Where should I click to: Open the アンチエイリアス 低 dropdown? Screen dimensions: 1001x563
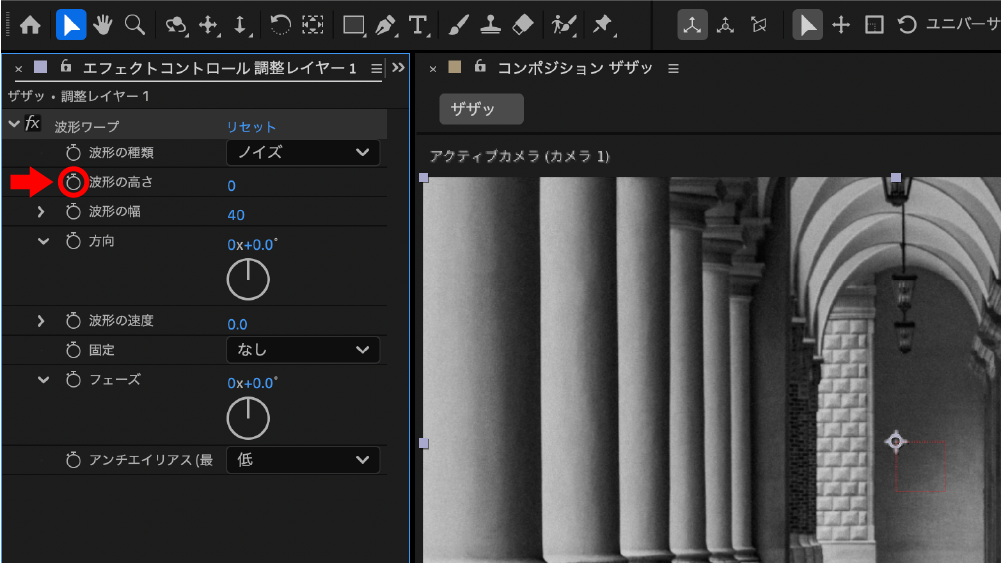click(x=303, y=460)
